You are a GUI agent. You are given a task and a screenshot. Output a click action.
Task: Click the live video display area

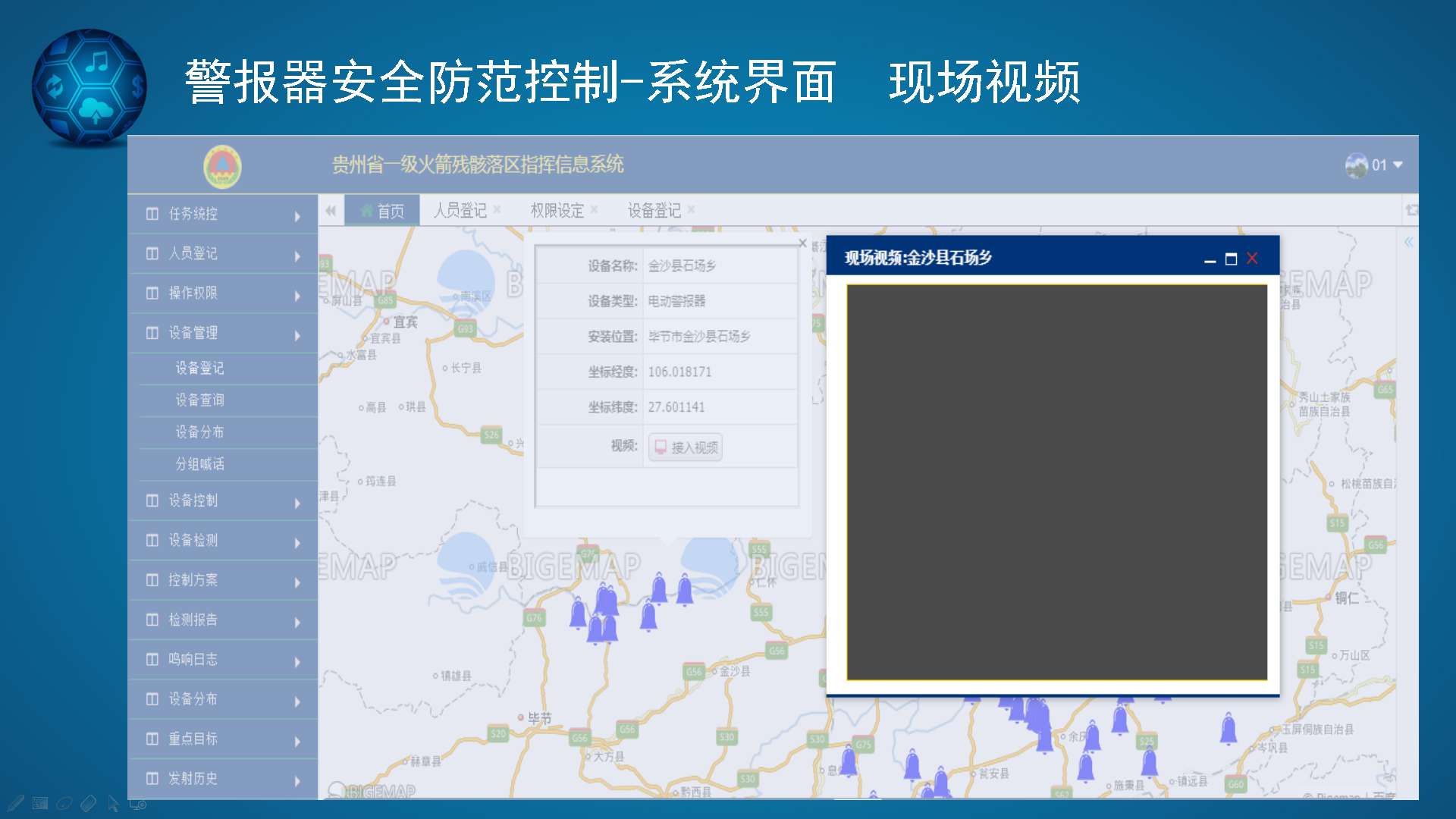tap(1056, 482)
